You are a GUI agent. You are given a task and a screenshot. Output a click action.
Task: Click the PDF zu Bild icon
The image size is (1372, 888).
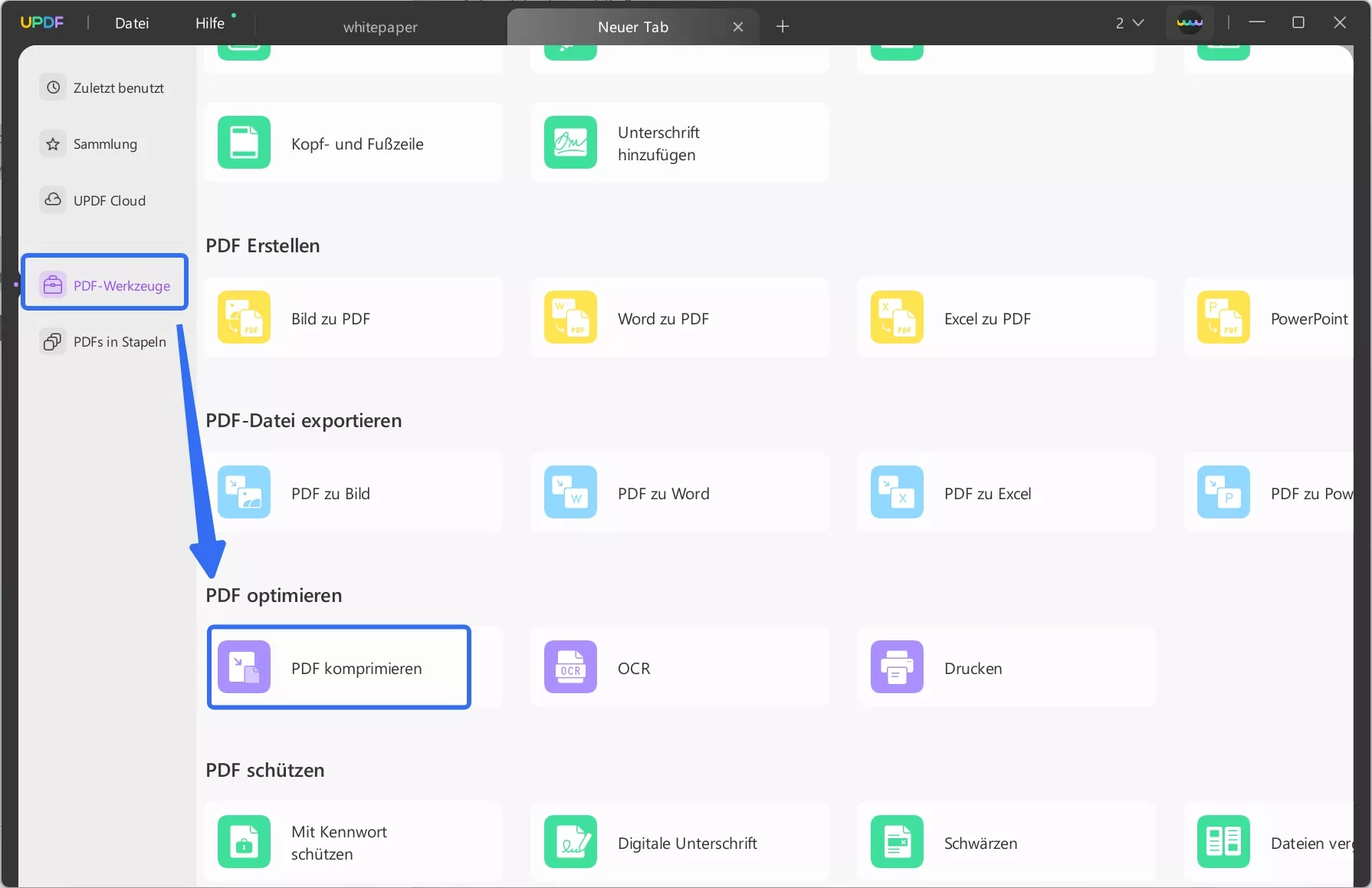click(244, 492)
